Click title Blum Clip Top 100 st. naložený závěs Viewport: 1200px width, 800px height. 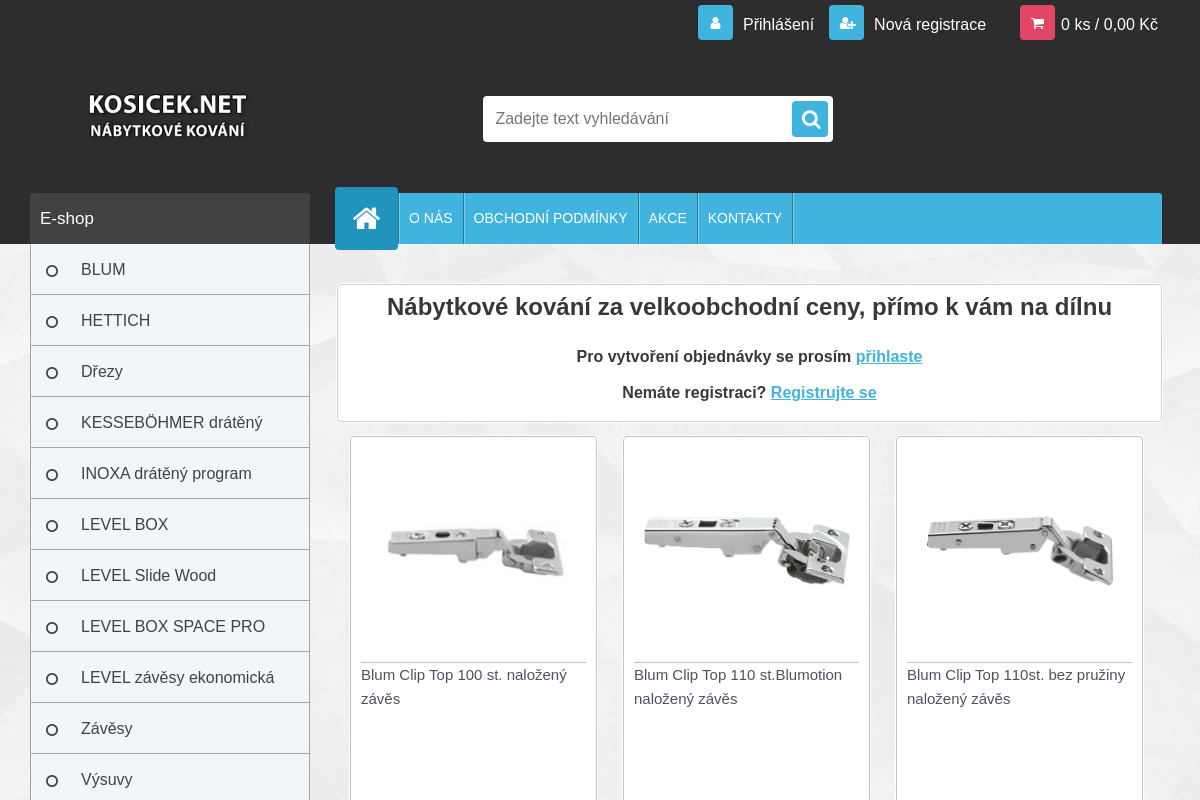[x=464, y=687]
